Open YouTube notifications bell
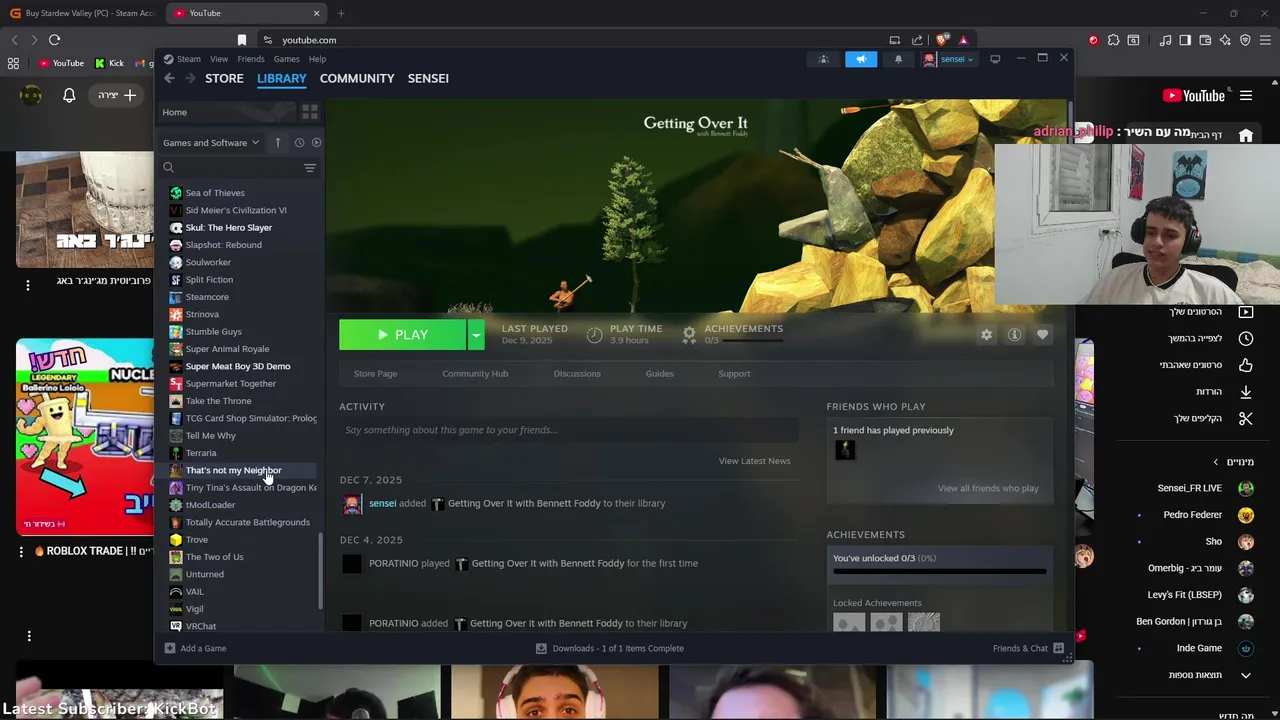Screen dimensions: 1280x720 coord(69,96)
